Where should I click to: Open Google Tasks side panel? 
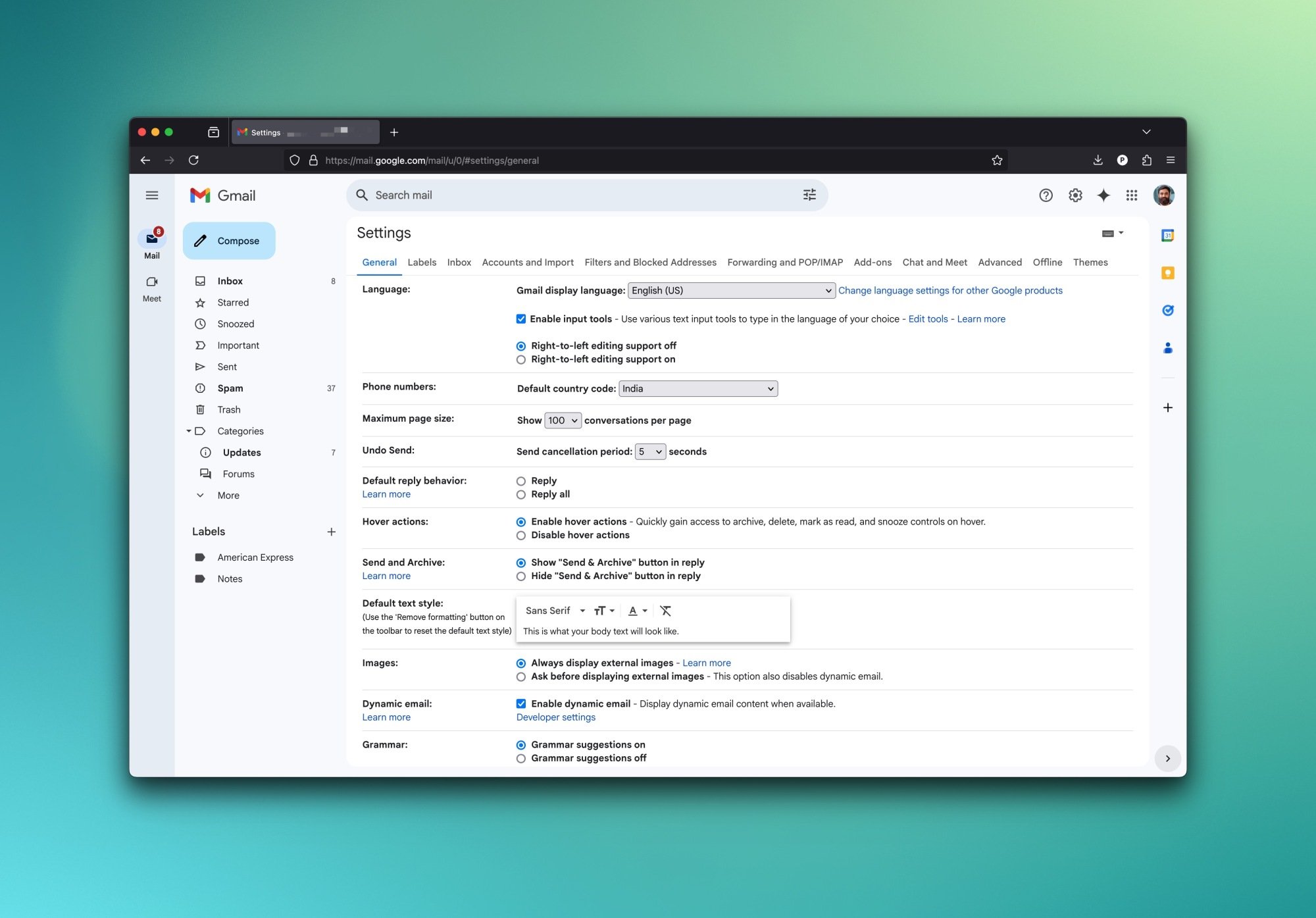click(1168, 311)
